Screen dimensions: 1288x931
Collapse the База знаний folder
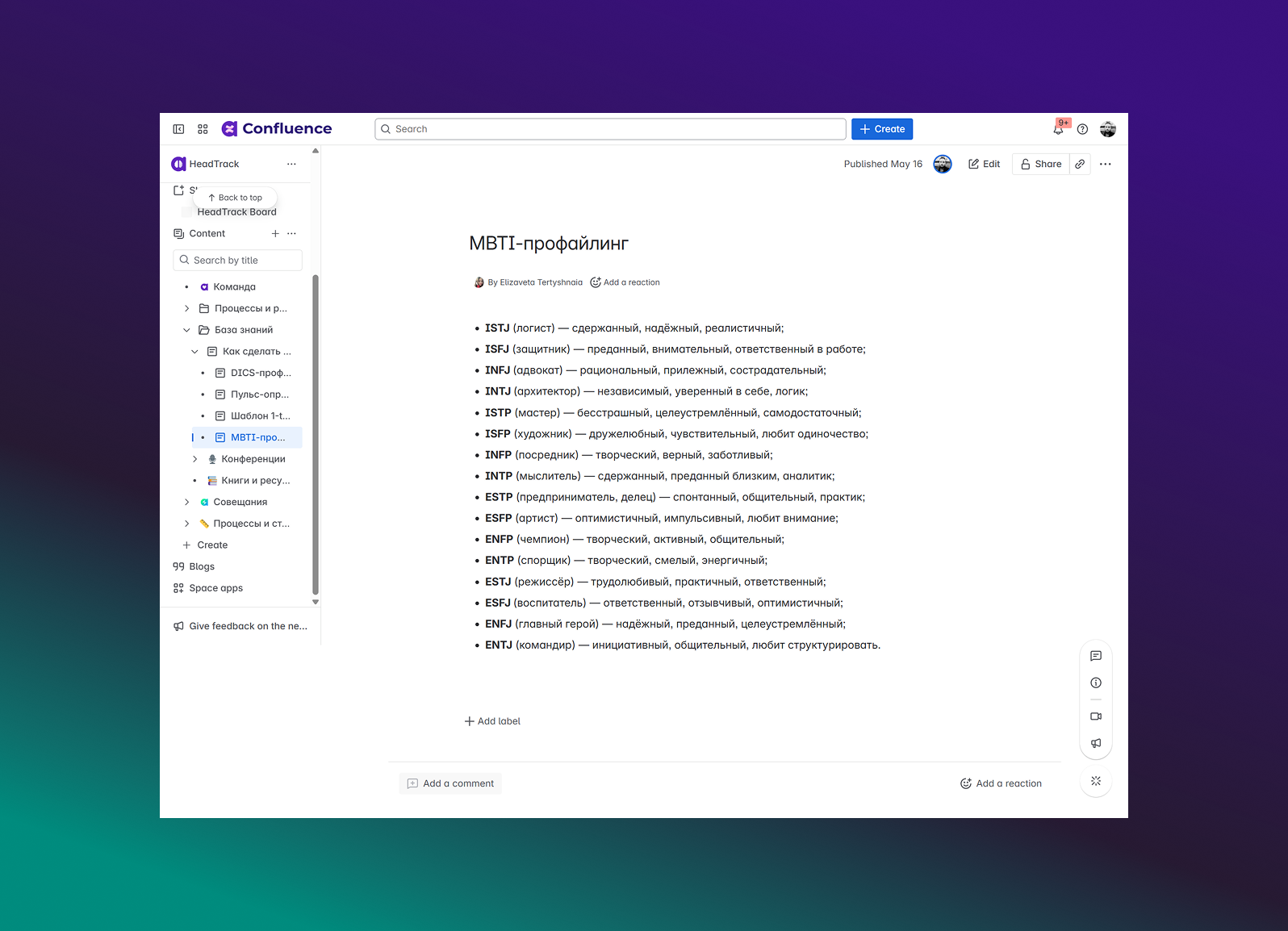pos(186,330)
